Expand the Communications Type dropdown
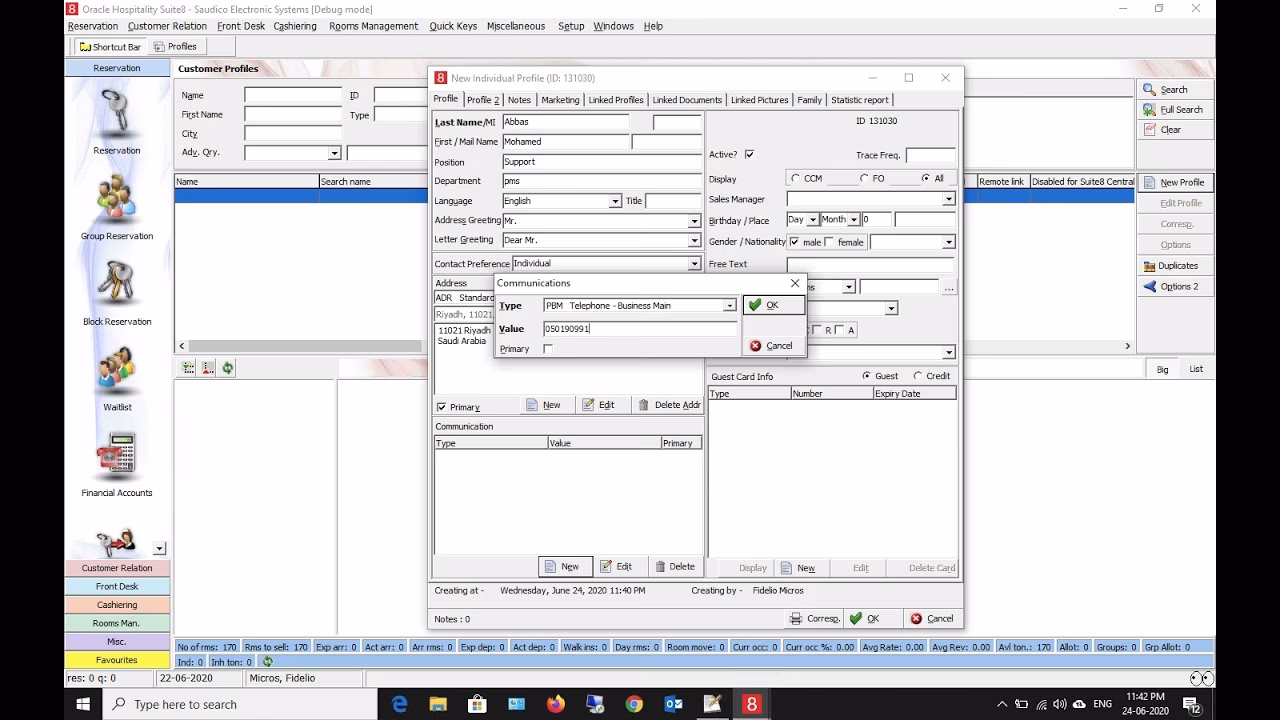This screenshot has width=1280, height=720. click(x=729, y=305)
